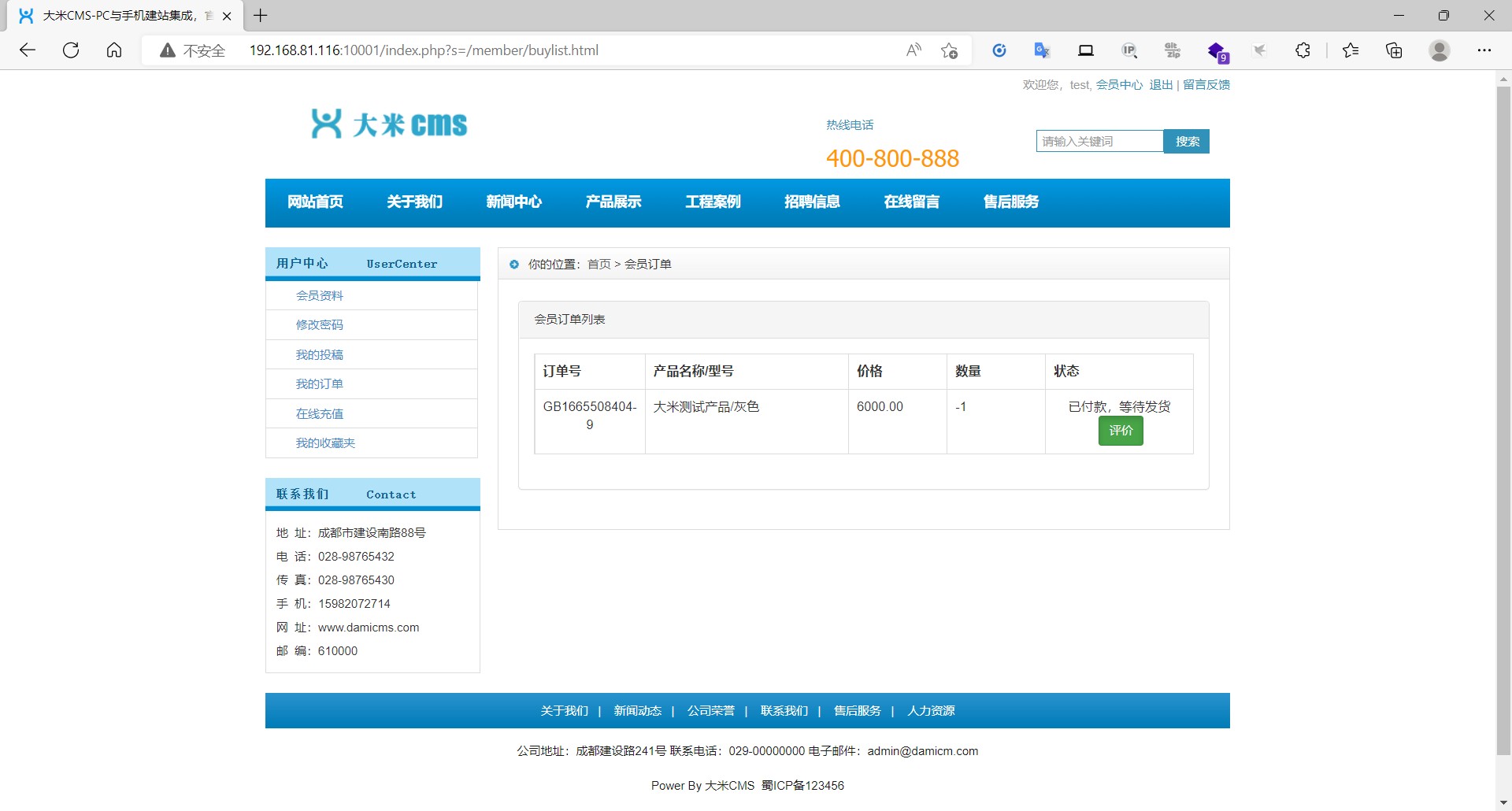This screenshot has height=811, width=1512.
Task: Reload the page with the refresh icon
Action: tap(71, 50)
